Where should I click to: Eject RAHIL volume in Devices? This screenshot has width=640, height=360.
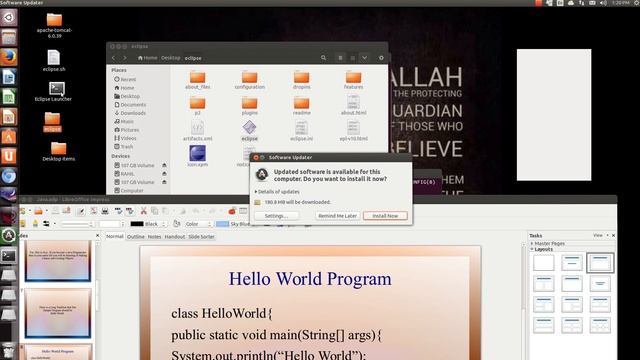coord(164,174)
